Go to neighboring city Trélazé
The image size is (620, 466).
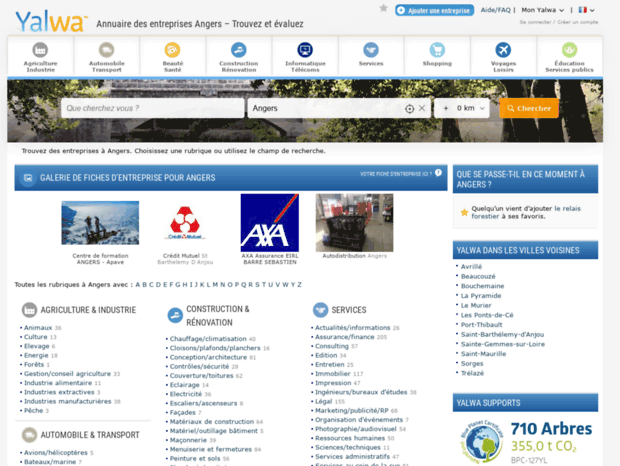click(472, 373)
